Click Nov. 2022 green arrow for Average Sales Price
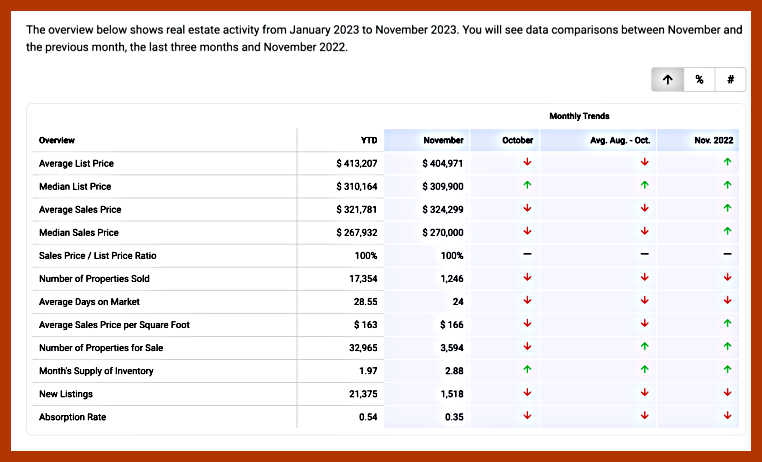The height and width of the screenshot is (462, 762). pos(727,208)
